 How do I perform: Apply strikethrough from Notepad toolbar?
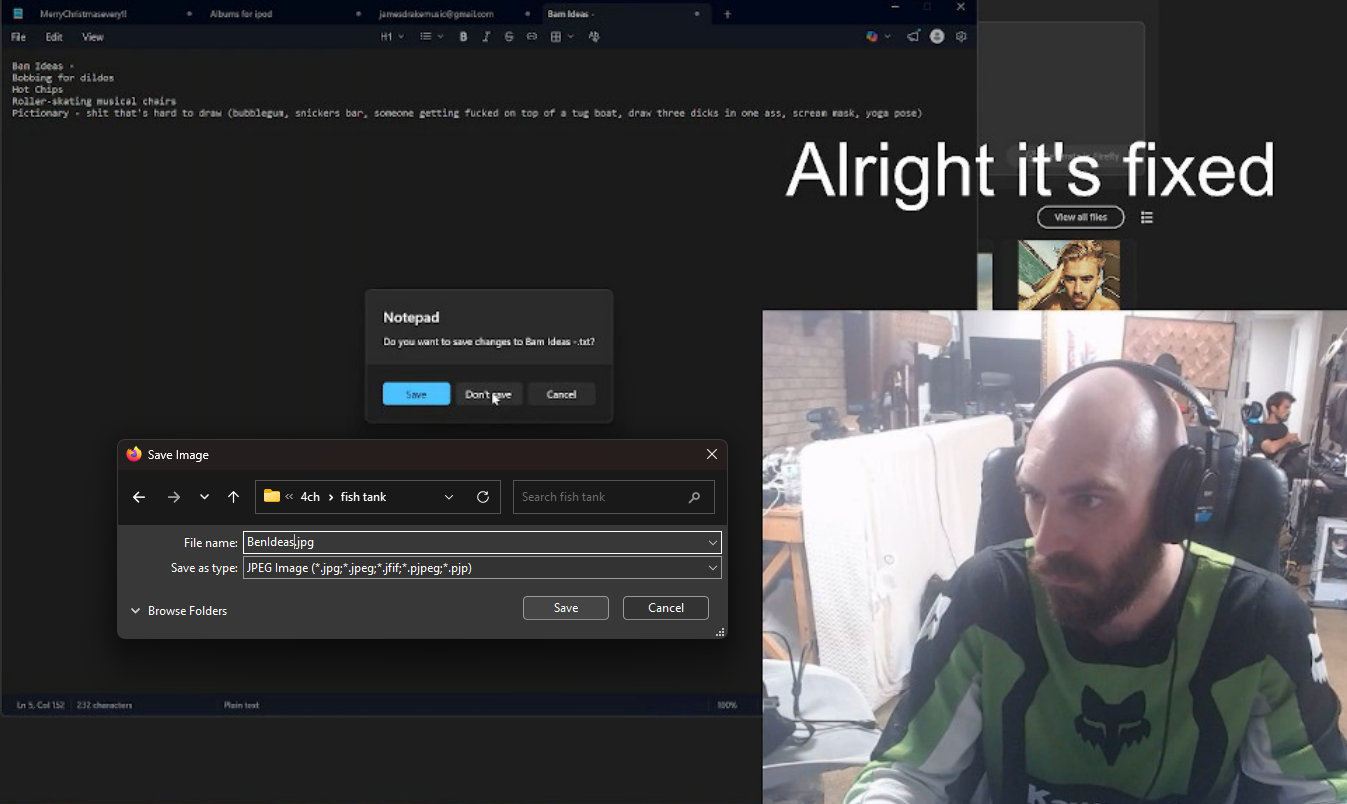(x=509, y=37)
